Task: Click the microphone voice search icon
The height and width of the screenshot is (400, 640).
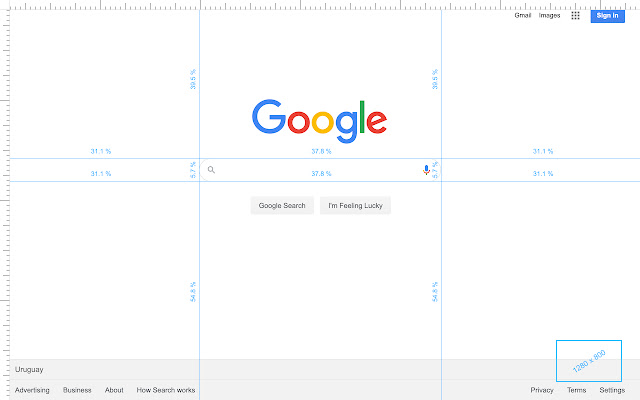Action: click(x=426, y=170)
